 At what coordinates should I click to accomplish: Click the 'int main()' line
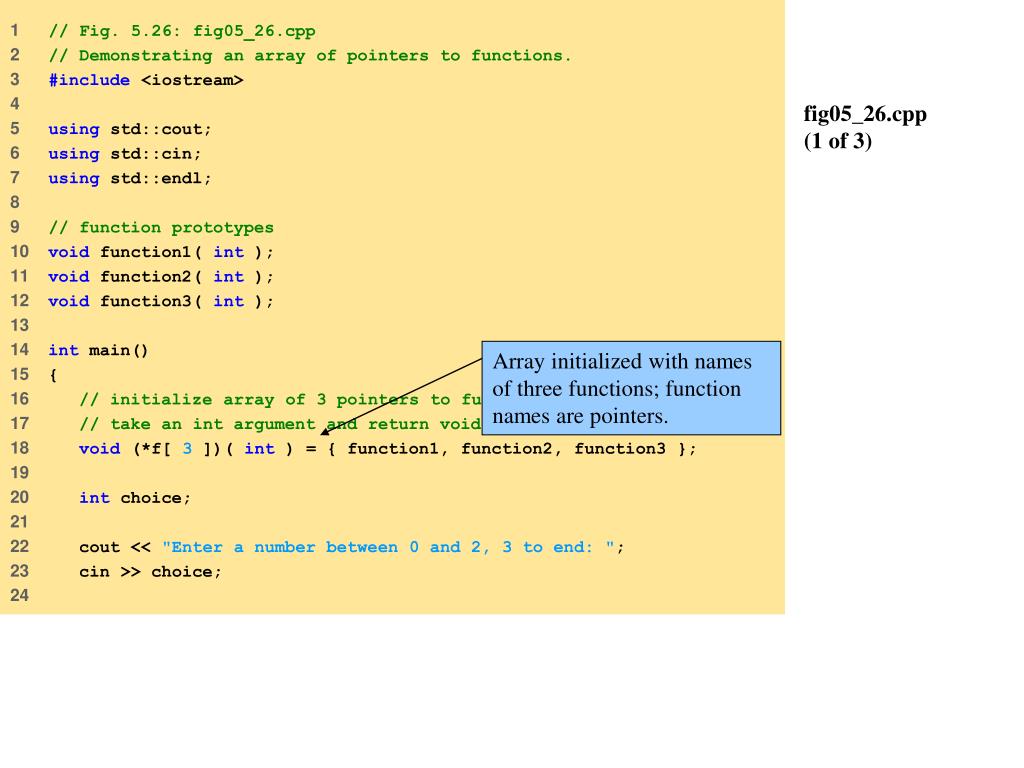click(99, 351)
